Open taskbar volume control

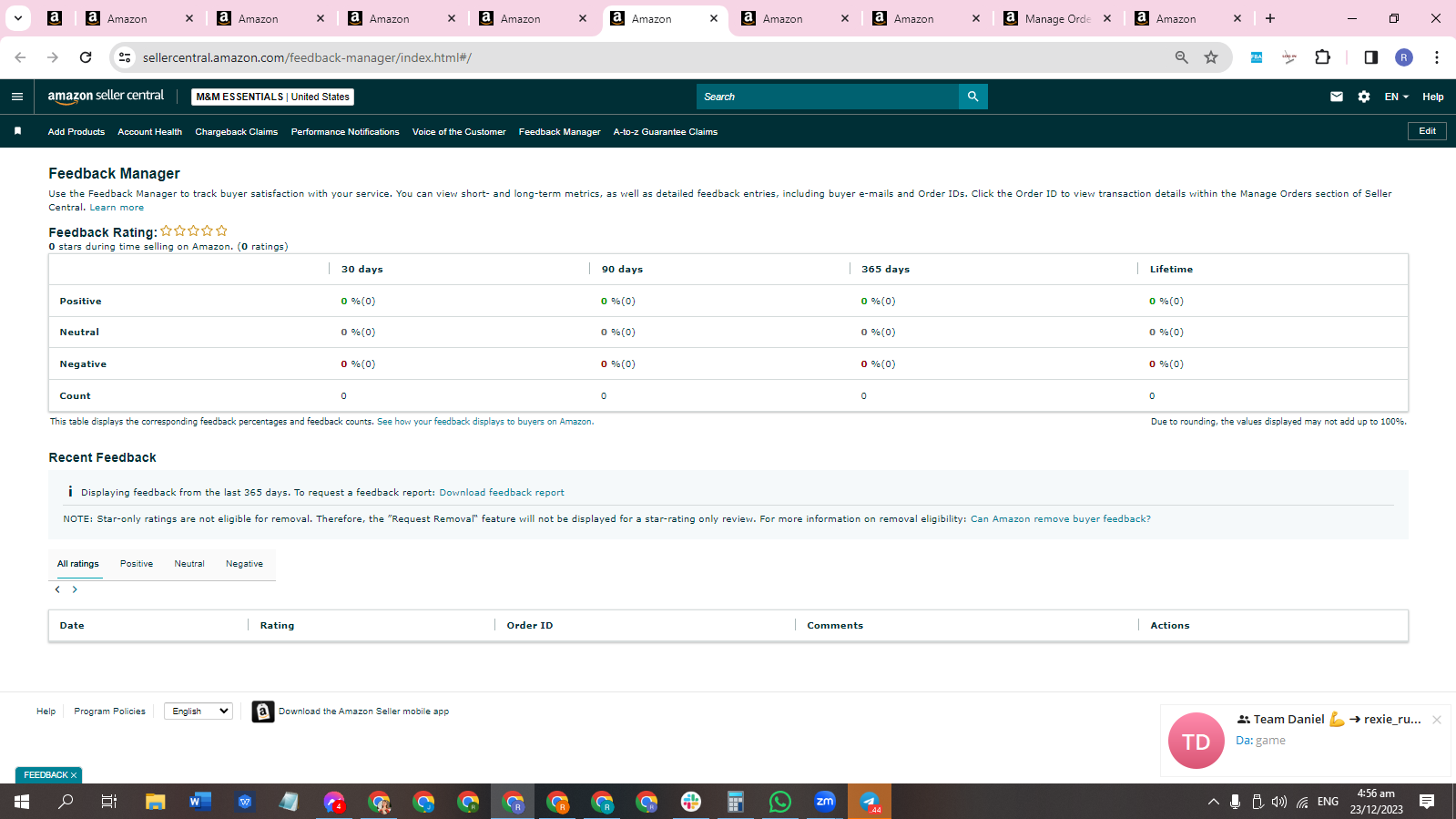click(1279, 802)
